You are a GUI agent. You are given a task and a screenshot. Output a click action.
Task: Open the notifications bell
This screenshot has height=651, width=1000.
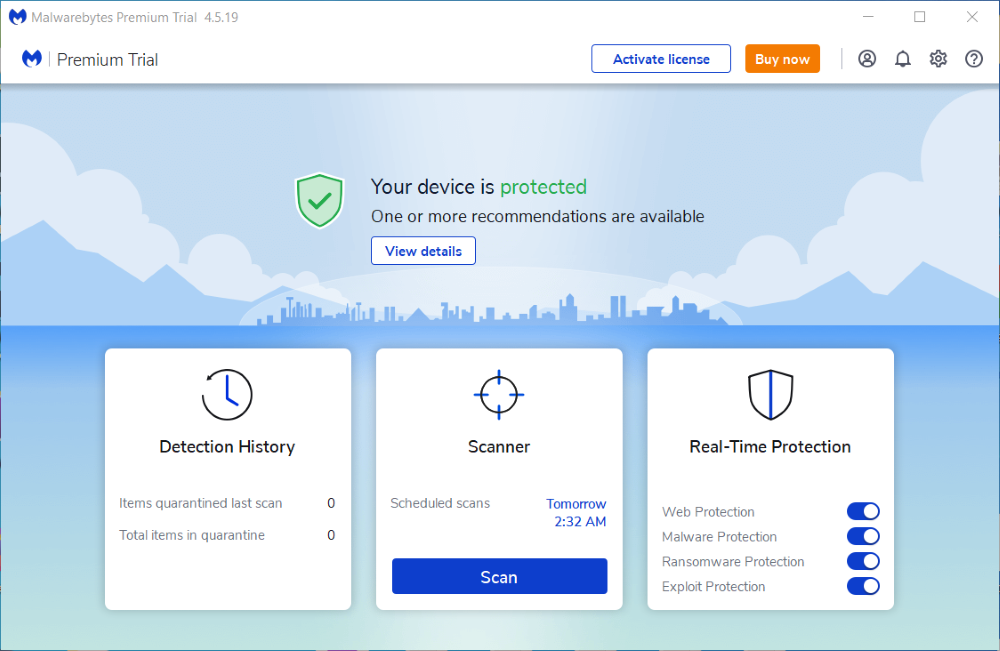tap(902, 59)
